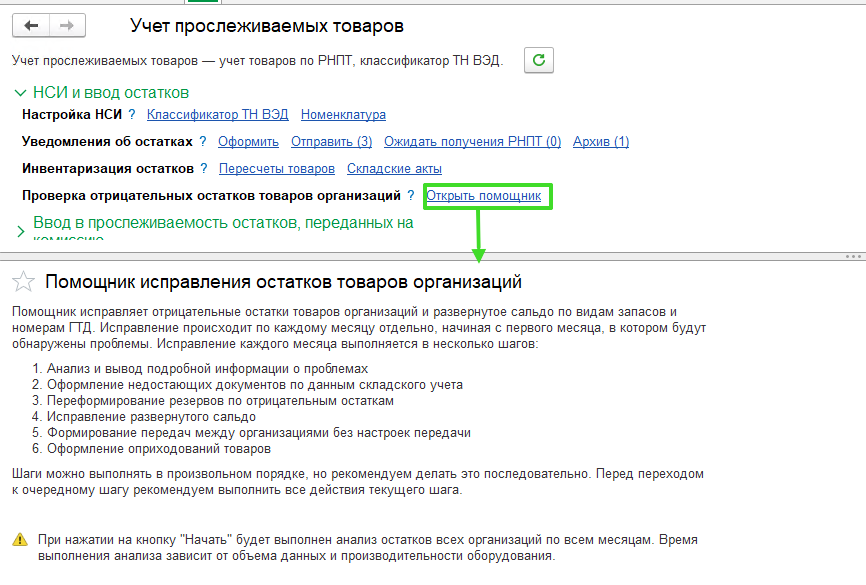Click the Учет прослеживаемых товаров page title
The image size is (866, 585).
(267, 26)
